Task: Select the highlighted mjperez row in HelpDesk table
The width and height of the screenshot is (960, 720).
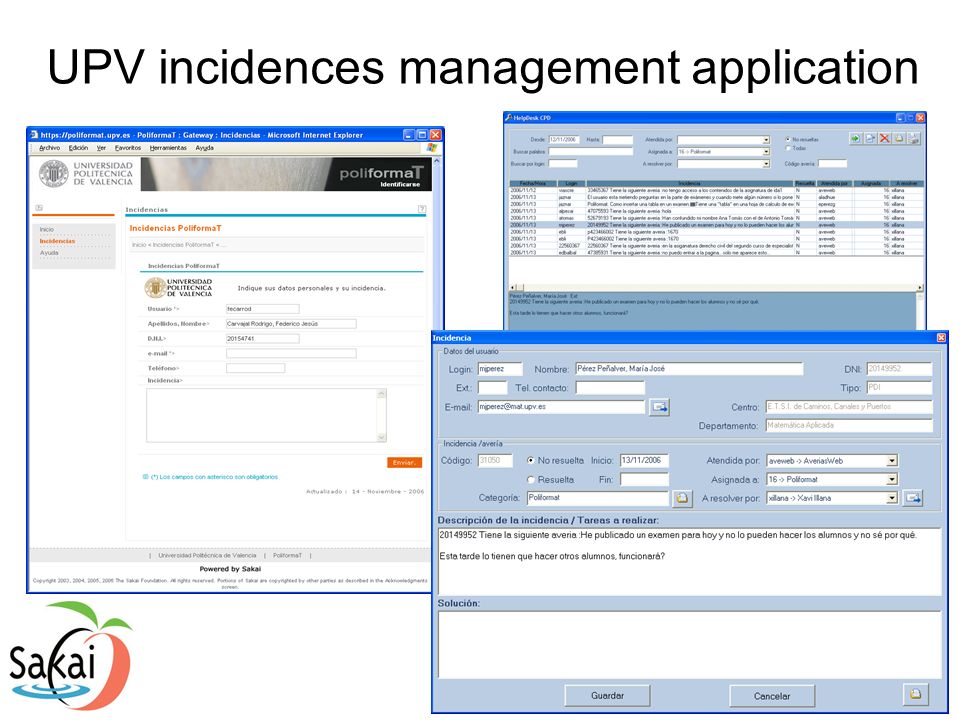Action: (x=716, y=225)
